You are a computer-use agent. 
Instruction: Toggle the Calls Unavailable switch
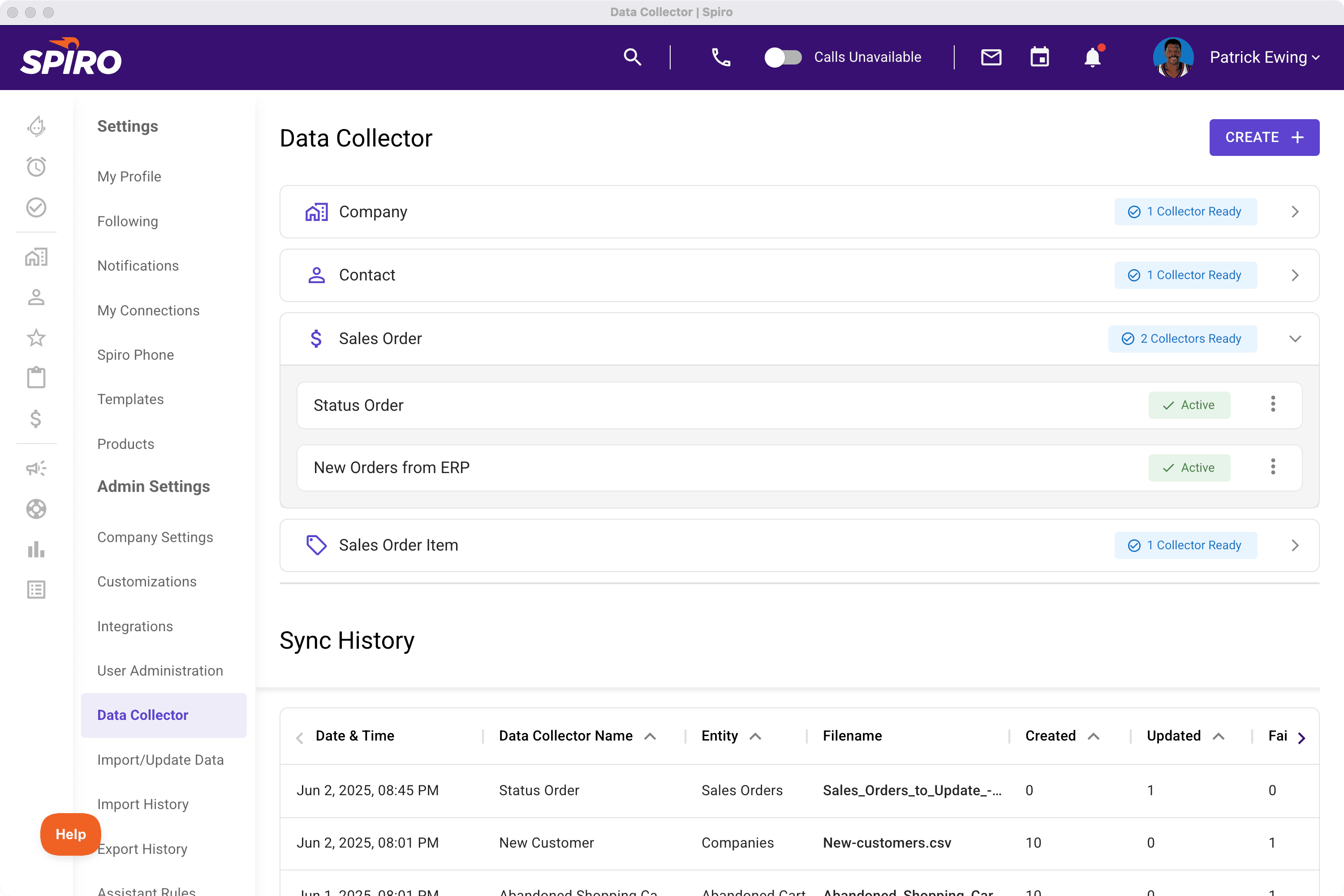(783, 57)
